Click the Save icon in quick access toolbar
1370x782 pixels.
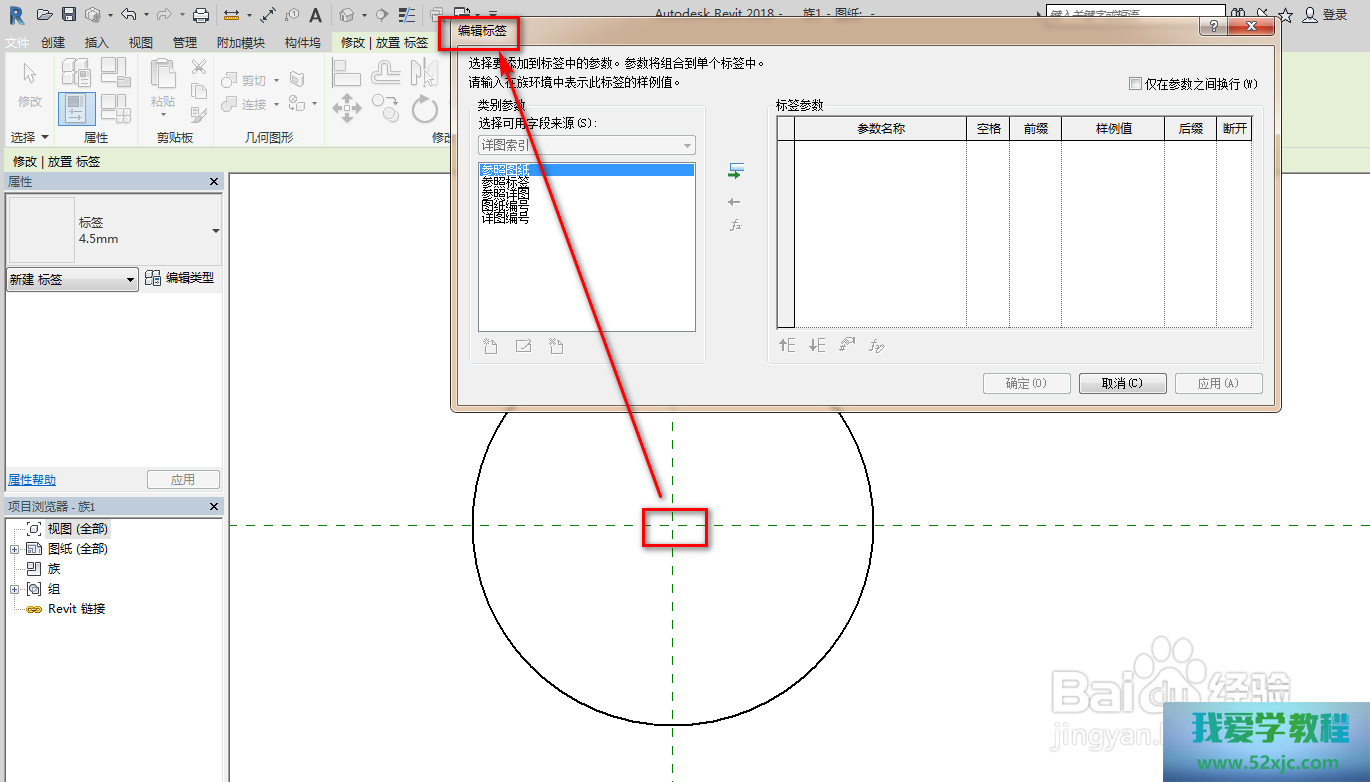click(69, 15)
